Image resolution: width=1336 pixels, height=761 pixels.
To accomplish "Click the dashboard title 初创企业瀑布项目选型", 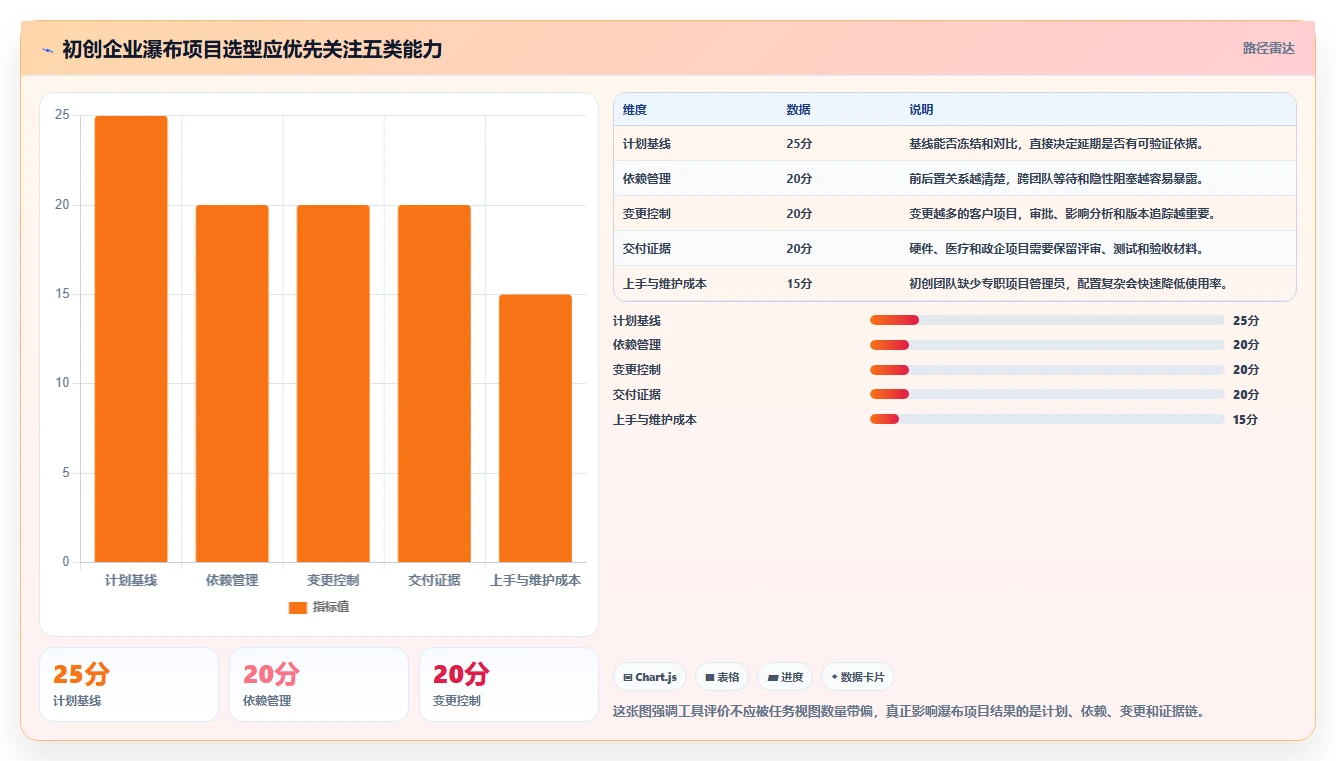I will click(x=252, y=49).
